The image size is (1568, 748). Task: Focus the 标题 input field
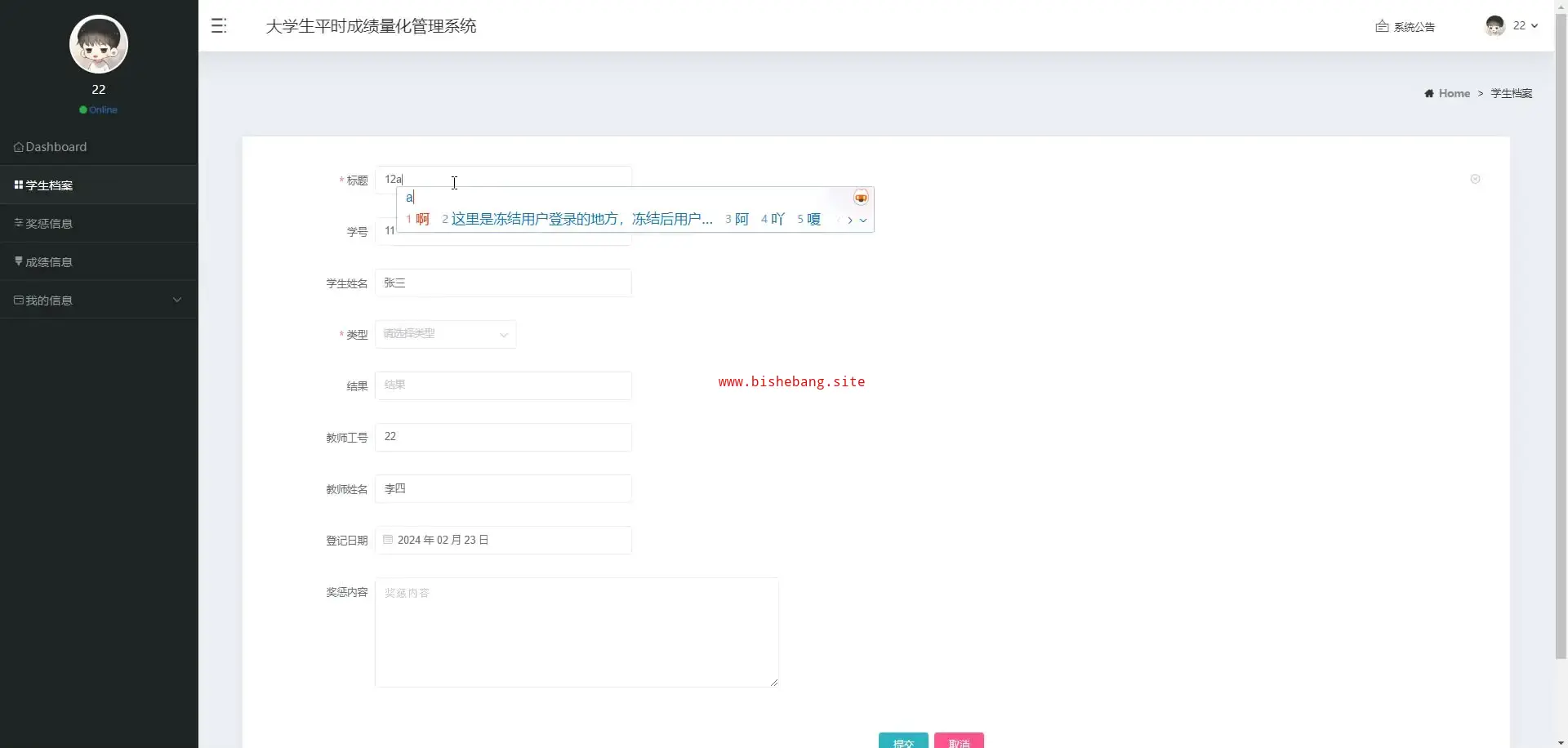(x=503, y=179)
